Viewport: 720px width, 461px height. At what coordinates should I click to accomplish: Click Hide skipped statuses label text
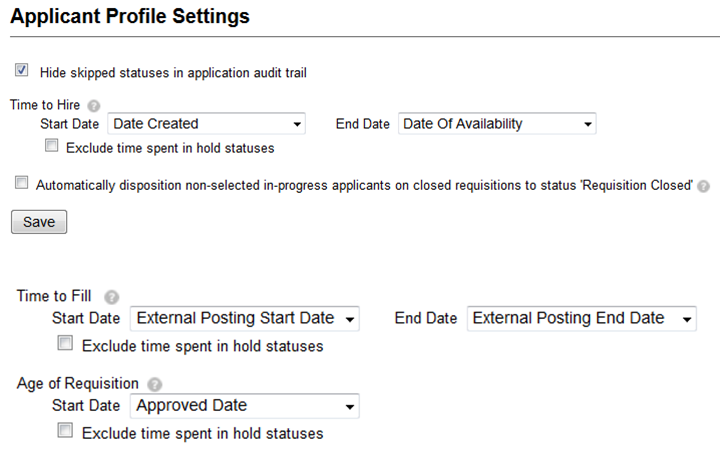173,73
